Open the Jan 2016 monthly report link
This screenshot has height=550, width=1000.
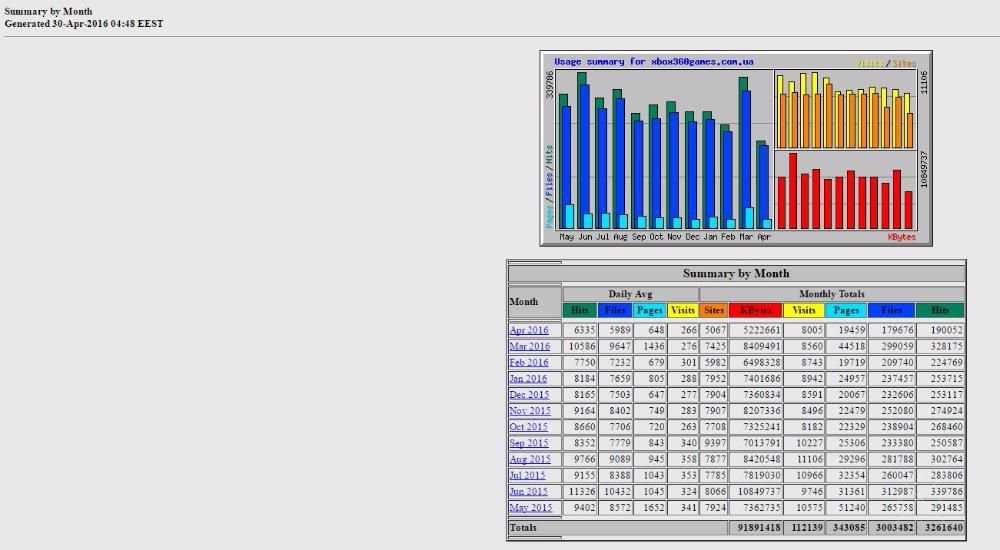(528, 378)
